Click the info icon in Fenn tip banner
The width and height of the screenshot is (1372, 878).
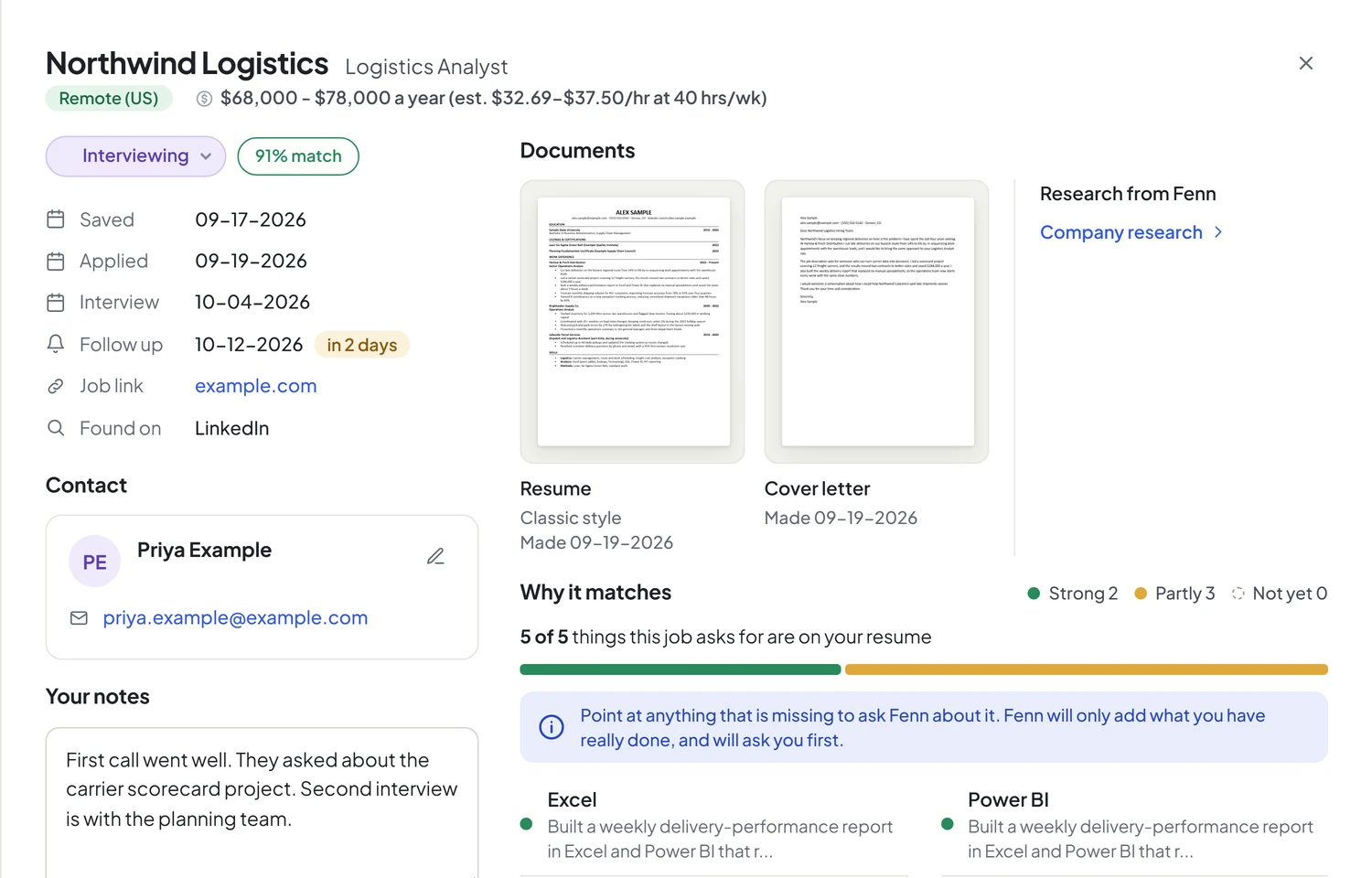[552, 727]
